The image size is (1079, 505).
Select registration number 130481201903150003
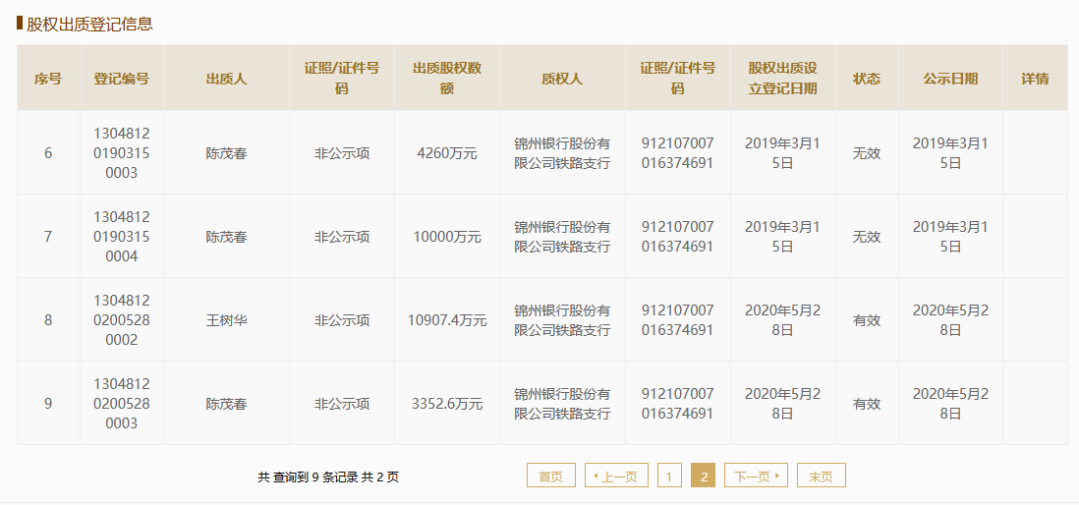tap(122, 153)
